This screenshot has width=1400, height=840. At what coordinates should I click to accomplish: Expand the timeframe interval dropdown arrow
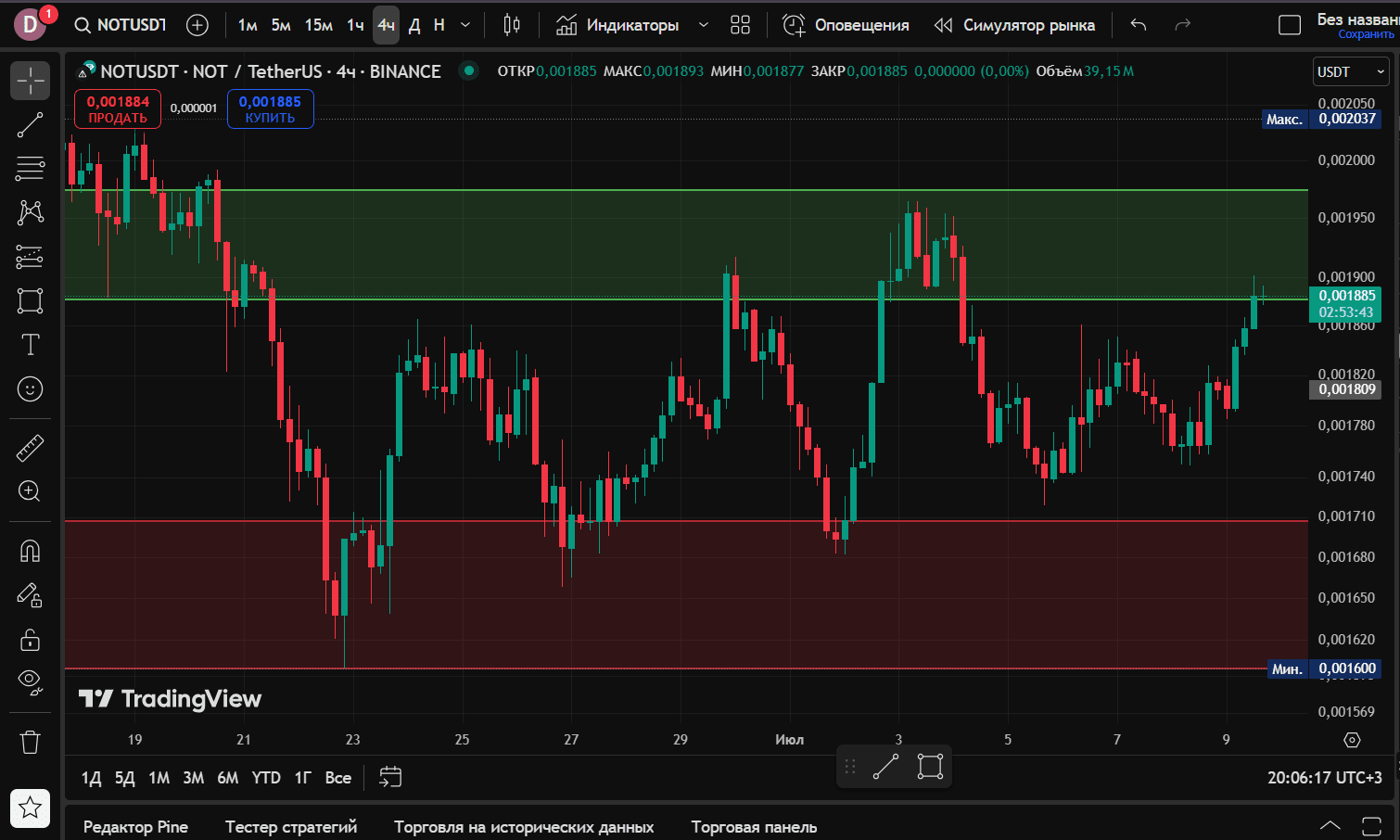[x=465, y=25]
